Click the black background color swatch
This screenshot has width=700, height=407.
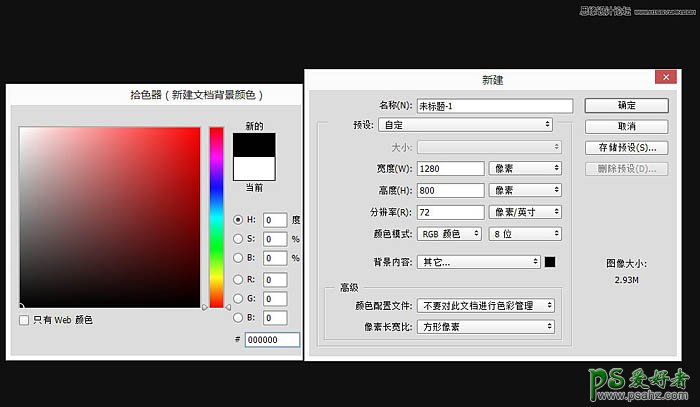coord(549,262)
